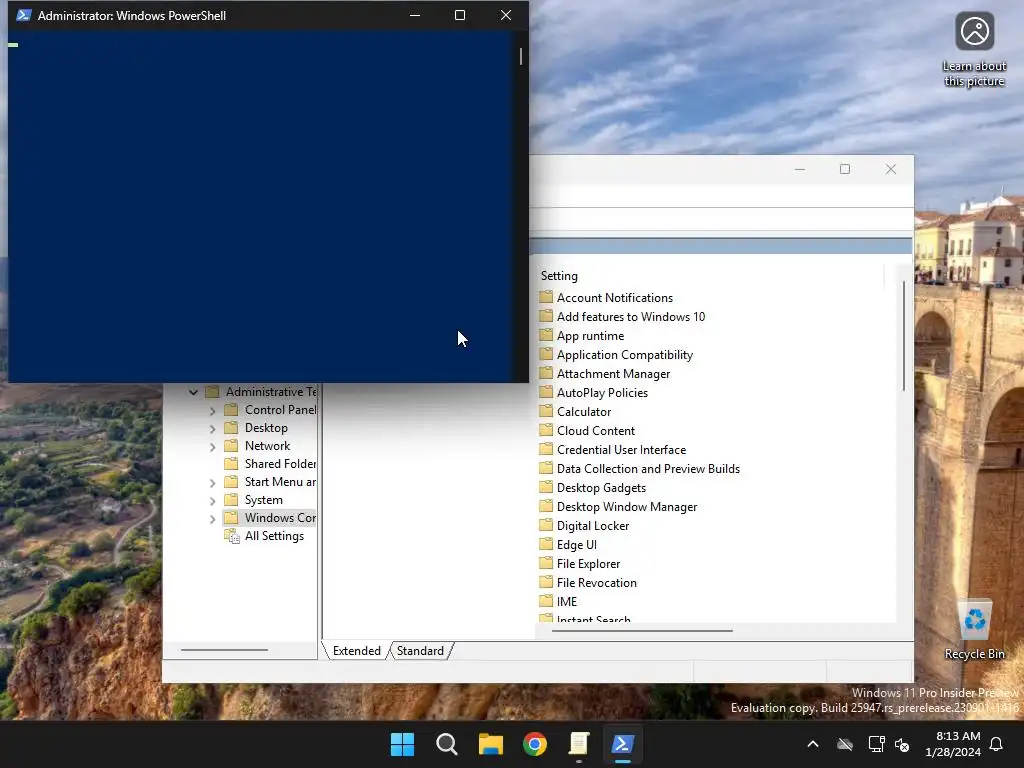Click the settings list horizontal scrollbar
1024x768 pixels.
[643, 631]
